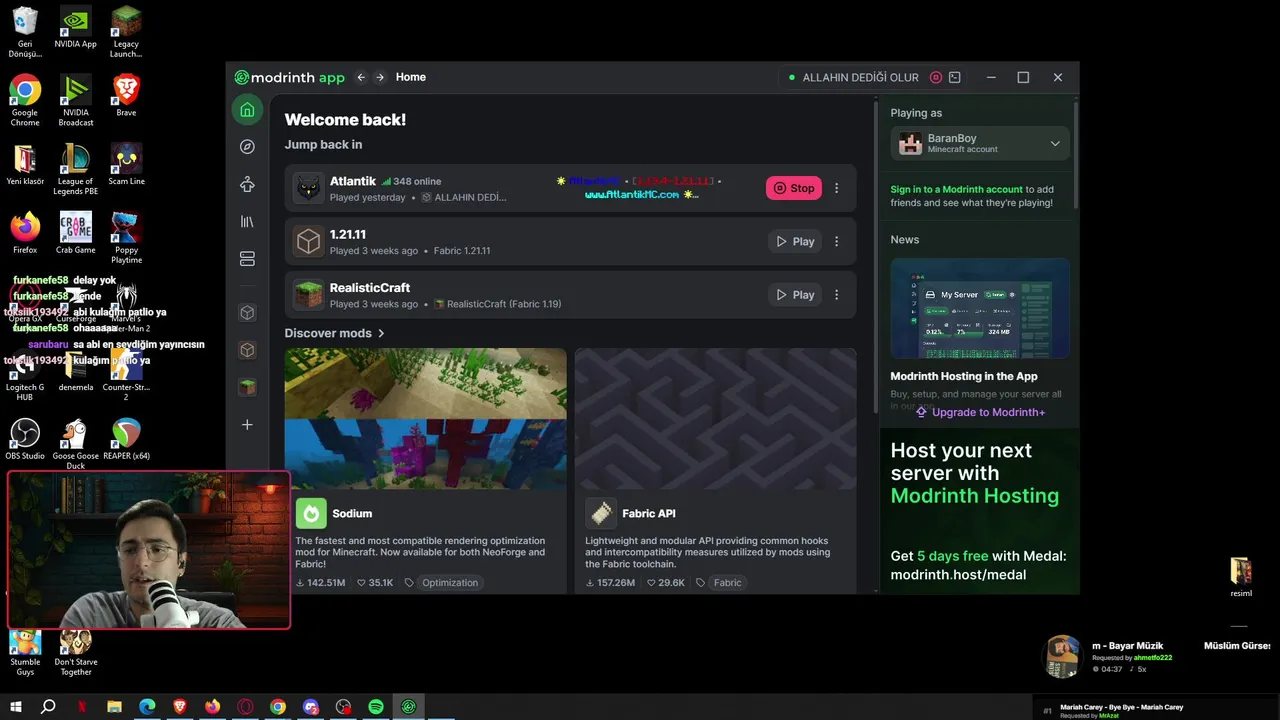This screenshot has height=720, width=1280.
Task: Open File Explorer in the taskbar
Action: pos(114,707)
